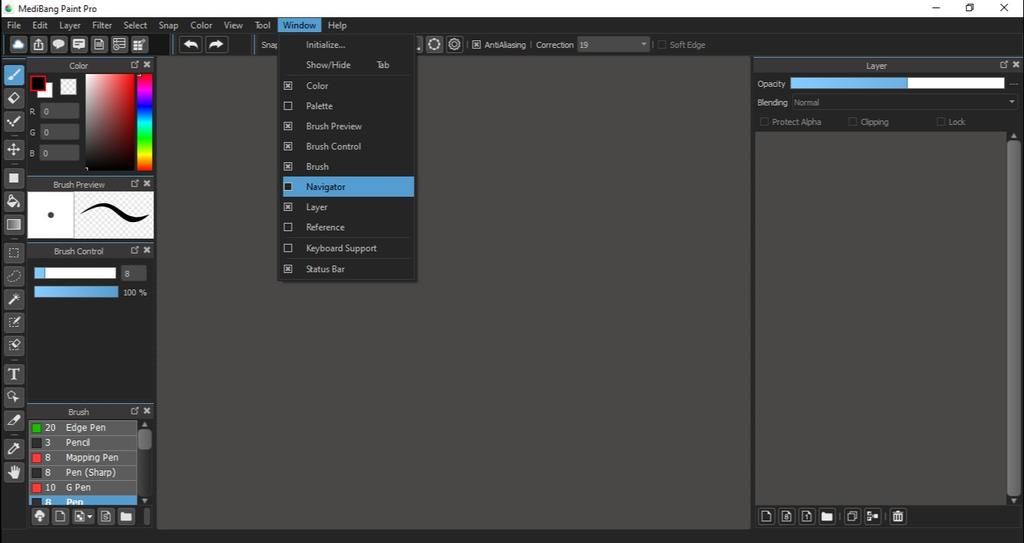Uncheck Brush Control in Window menu

(x=288, y=146)
